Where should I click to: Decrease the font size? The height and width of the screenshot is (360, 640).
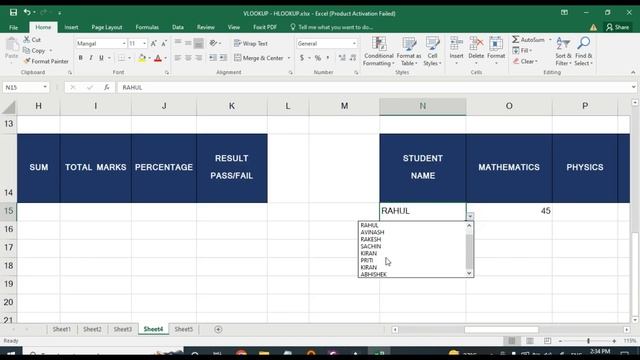[164, 43]
